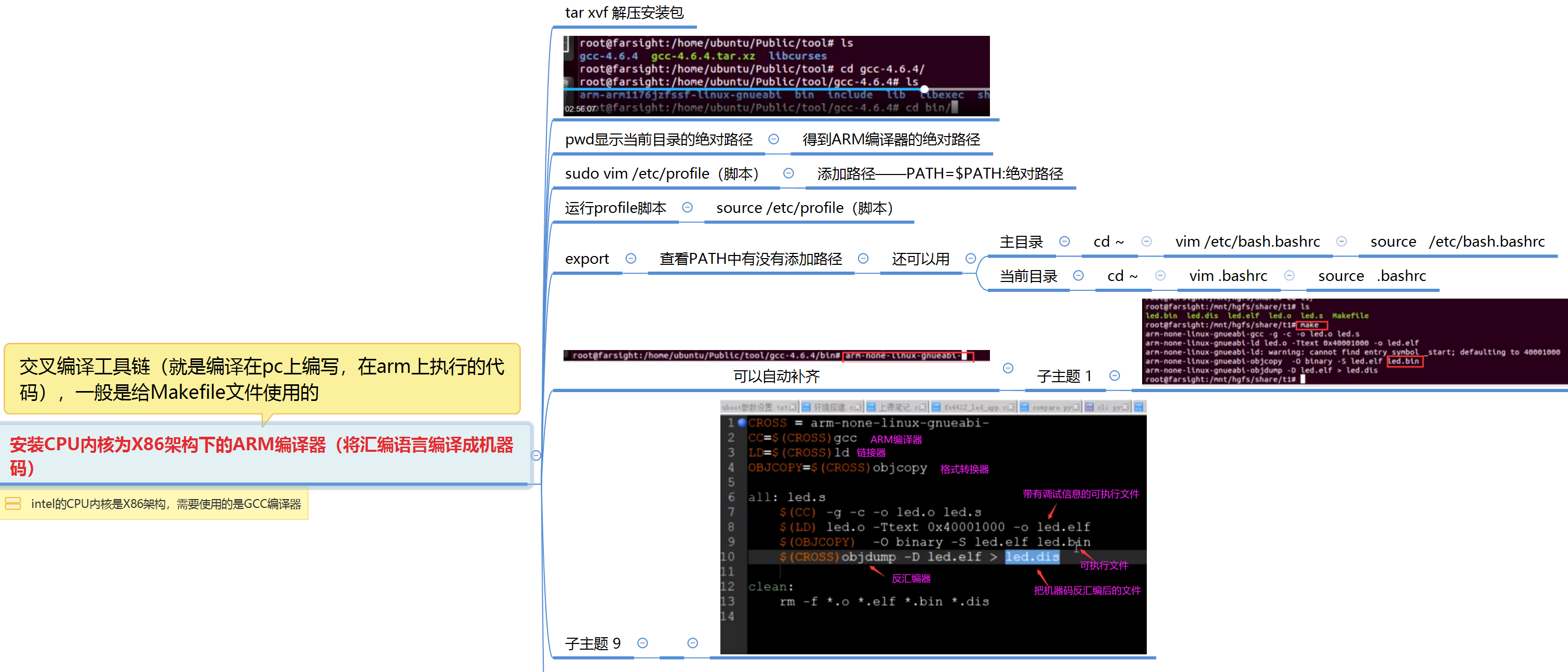Click the collapse circle right of 子主题 1

(x=1114, y=375)
